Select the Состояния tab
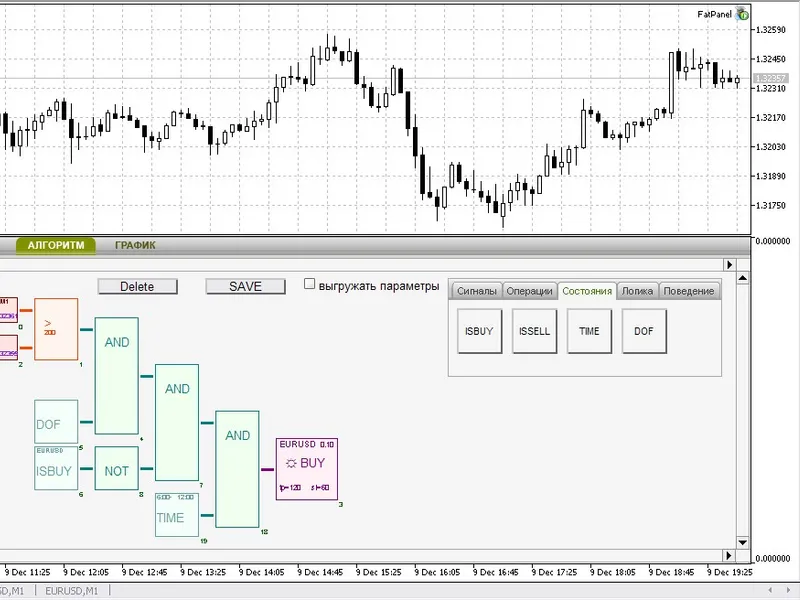The width and height of the screenshot is (800, 600). (x=587, y=291)
